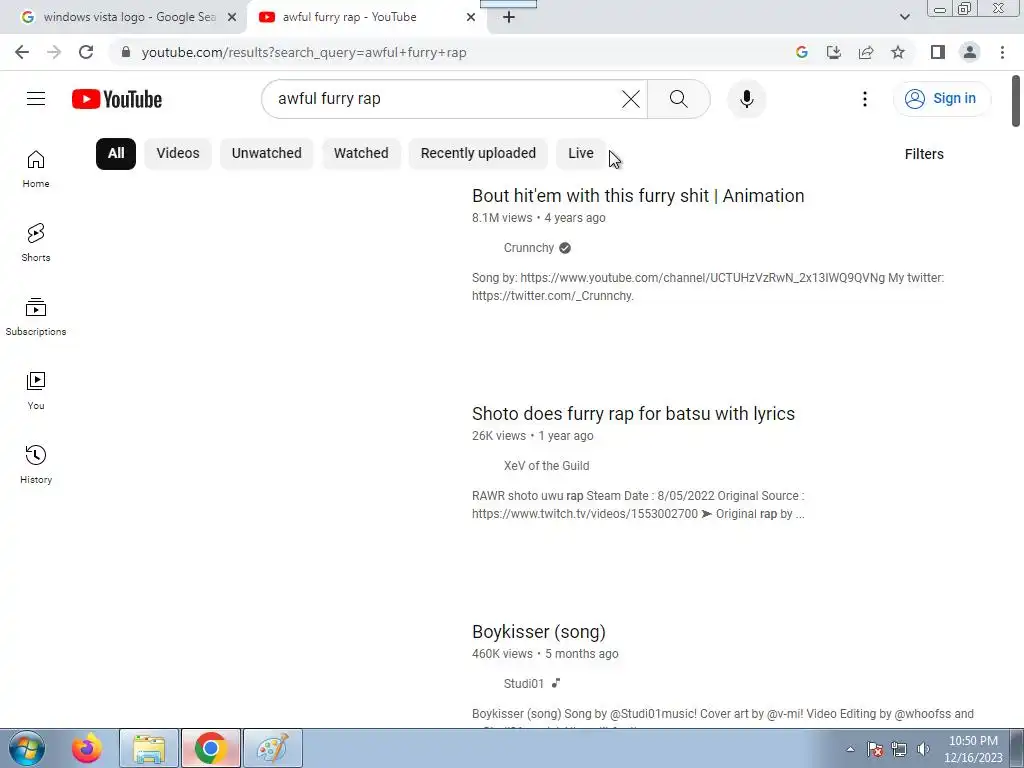Image resolution: width=1024 pixels, height=768 pixels.
Task: Select the All filter chip
Action: click(116, 153)
